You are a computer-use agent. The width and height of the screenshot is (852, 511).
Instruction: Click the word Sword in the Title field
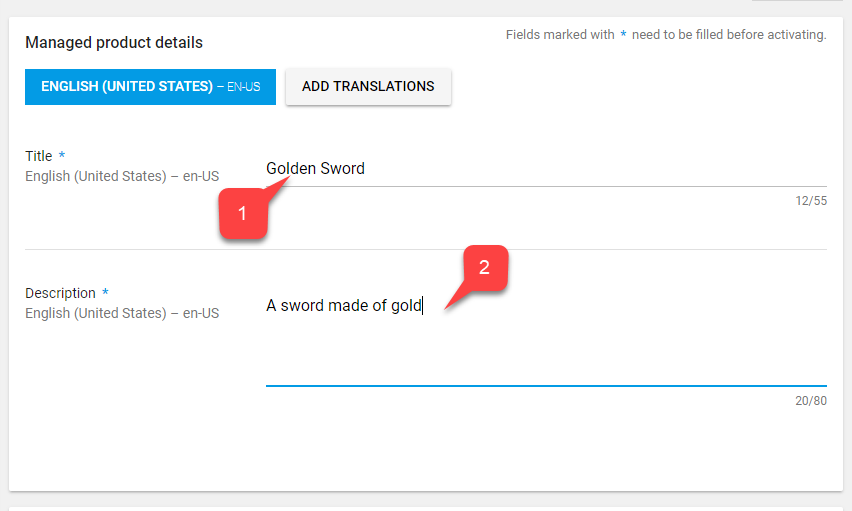click(342, 169)
